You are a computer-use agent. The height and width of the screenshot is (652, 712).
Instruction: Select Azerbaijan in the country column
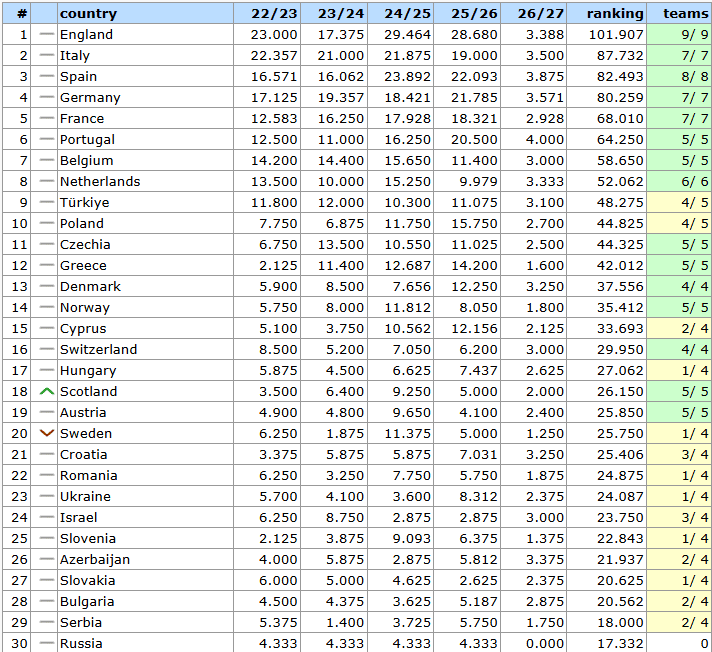click(95, 560)
